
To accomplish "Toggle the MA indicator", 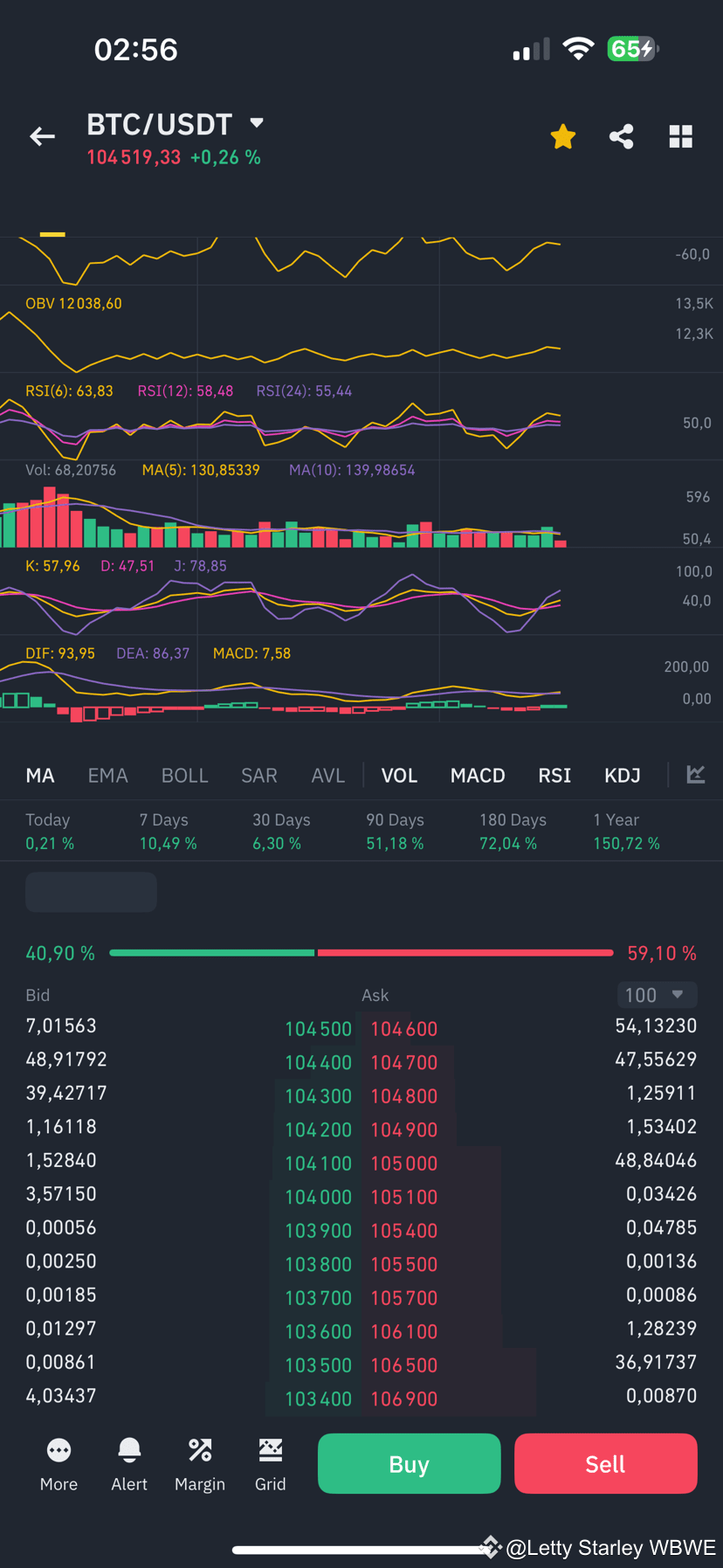I will 40,776.
